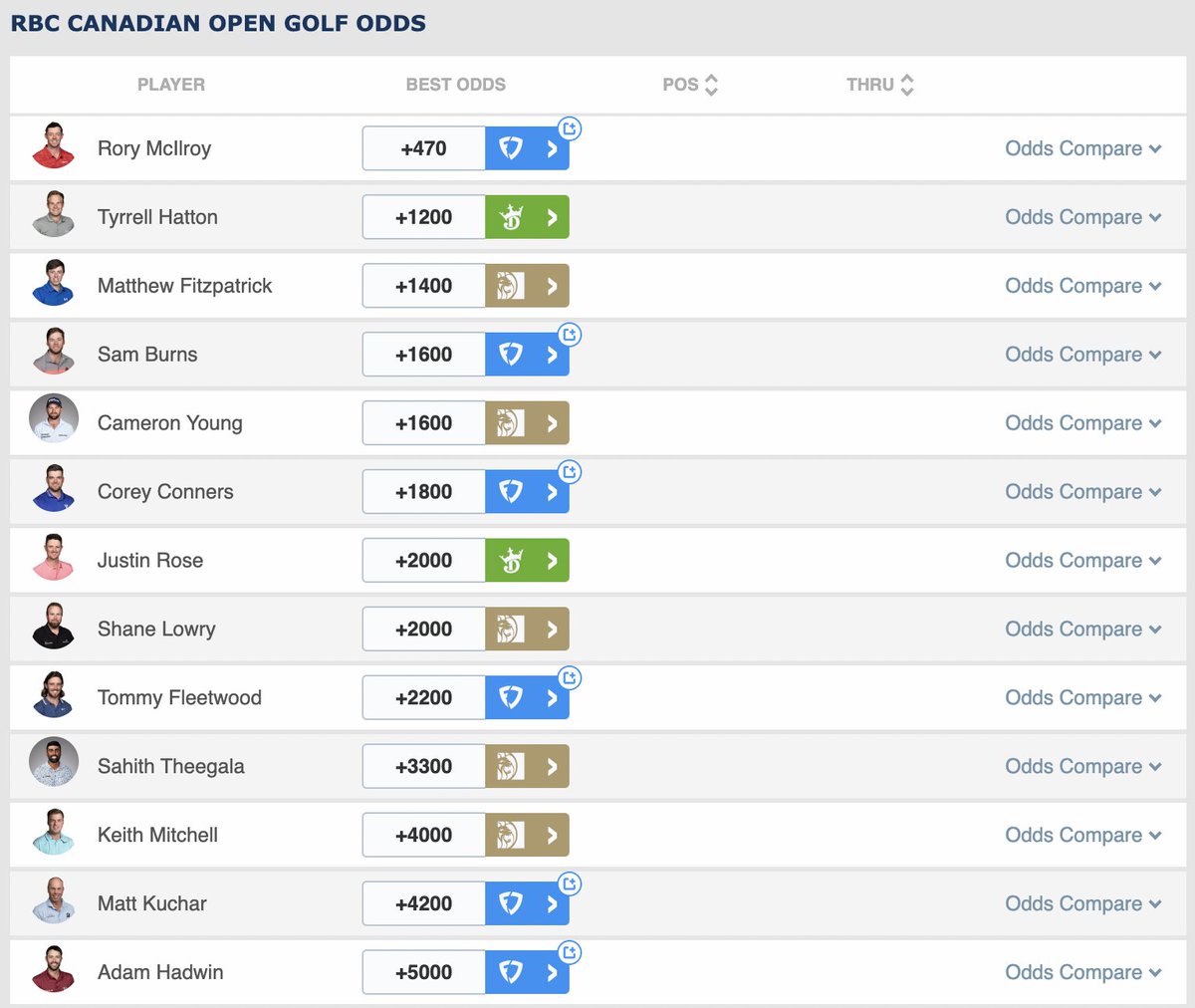The width and height of the screenshot is (1195, 1008).
Task: Click add-to-betslip badge on Tommy Fleetwood odds
Action: coord(570,678)
